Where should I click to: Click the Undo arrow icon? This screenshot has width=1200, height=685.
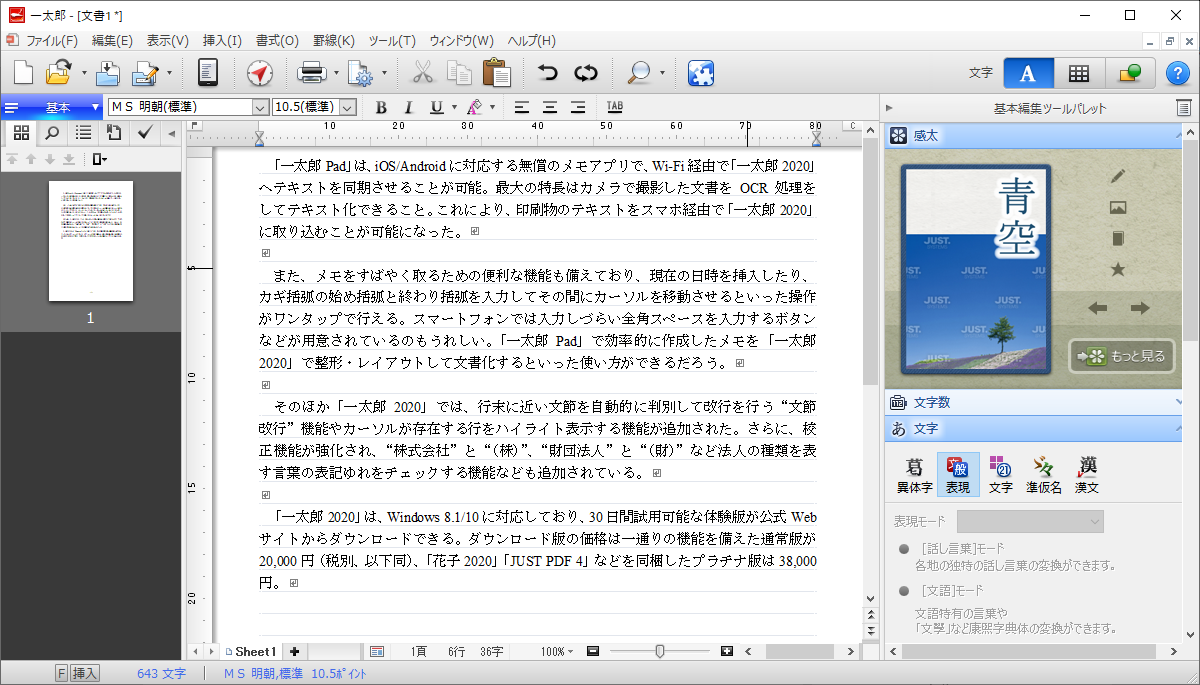[547, 73]
